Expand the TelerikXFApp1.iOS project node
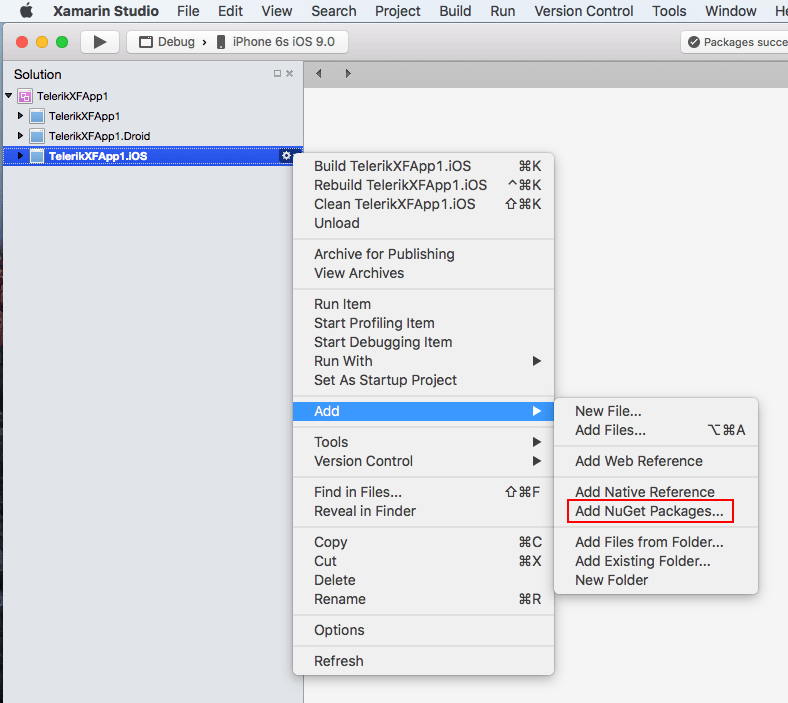 coord(20,156)
